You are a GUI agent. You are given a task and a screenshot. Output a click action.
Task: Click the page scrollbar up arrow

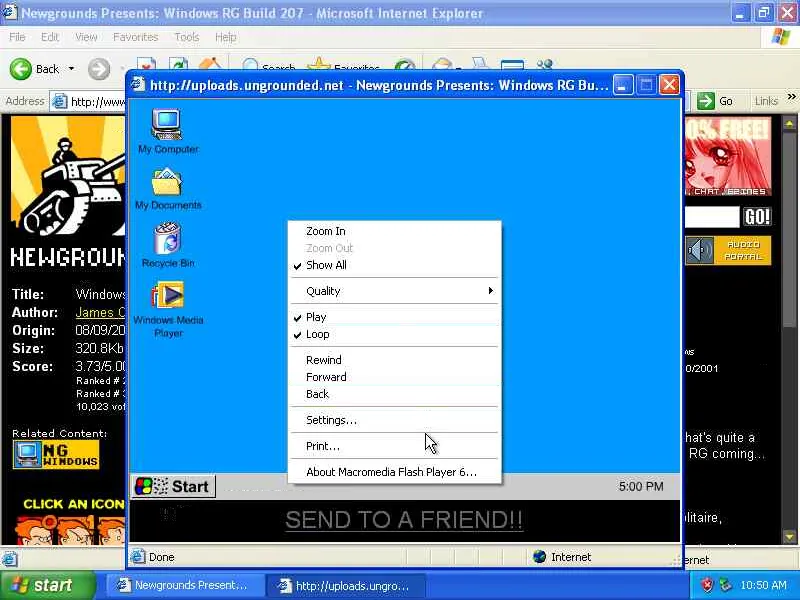[789, 123]
